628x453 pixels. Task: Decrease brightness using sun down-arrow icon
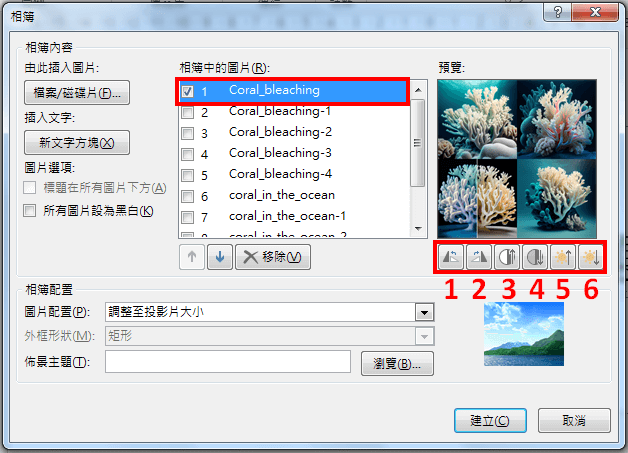[x=591, y=257]
